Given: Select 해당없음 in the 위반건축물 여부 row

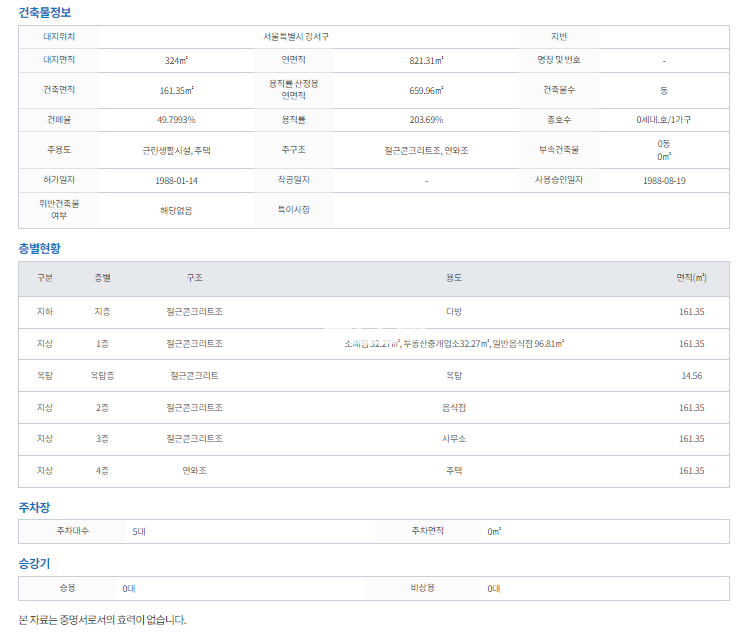Looking at the screenshot, I should (176, 211).
